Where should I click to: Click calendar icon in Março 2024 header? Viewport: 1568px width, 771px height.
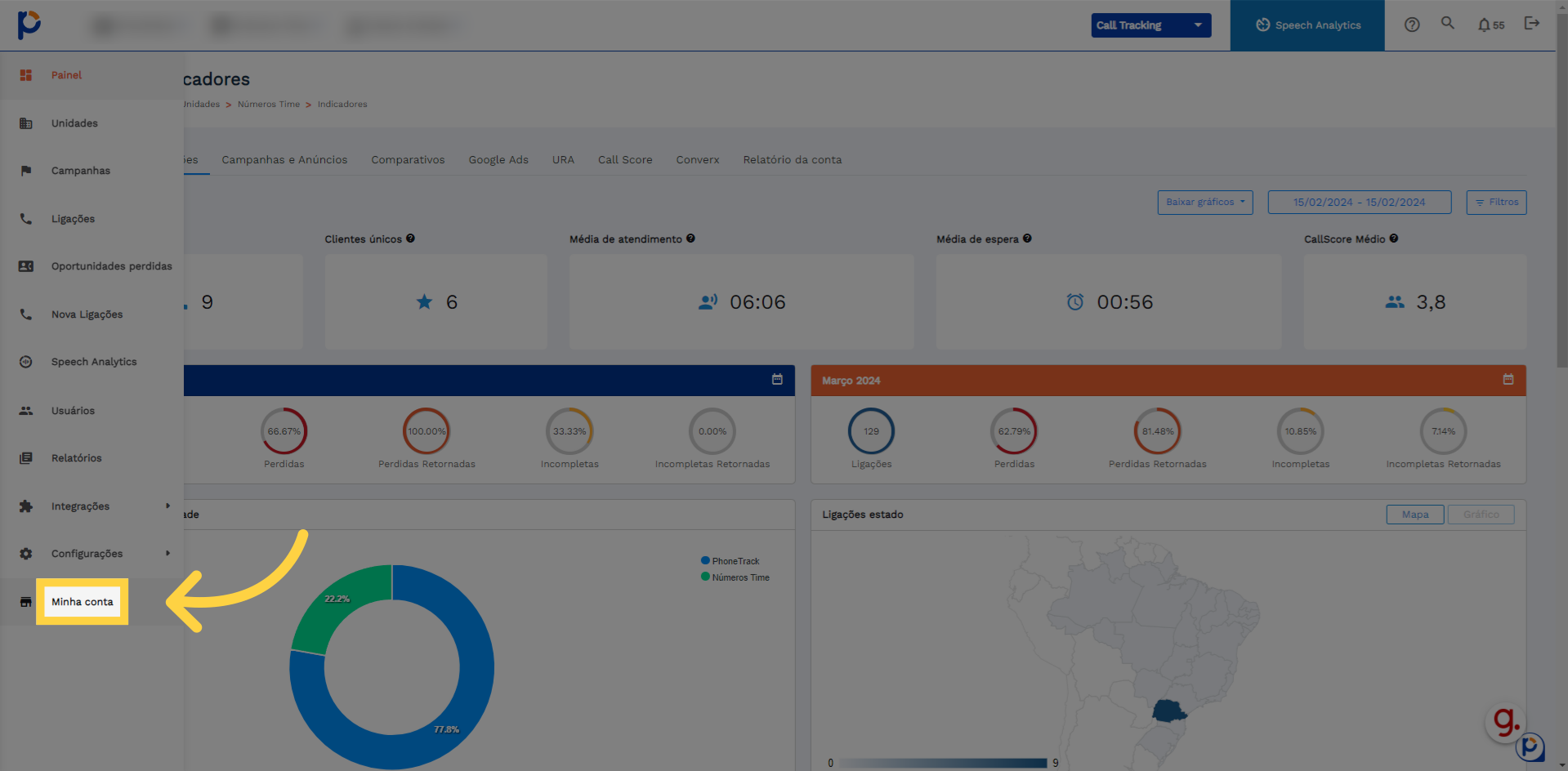[1508, 380]
